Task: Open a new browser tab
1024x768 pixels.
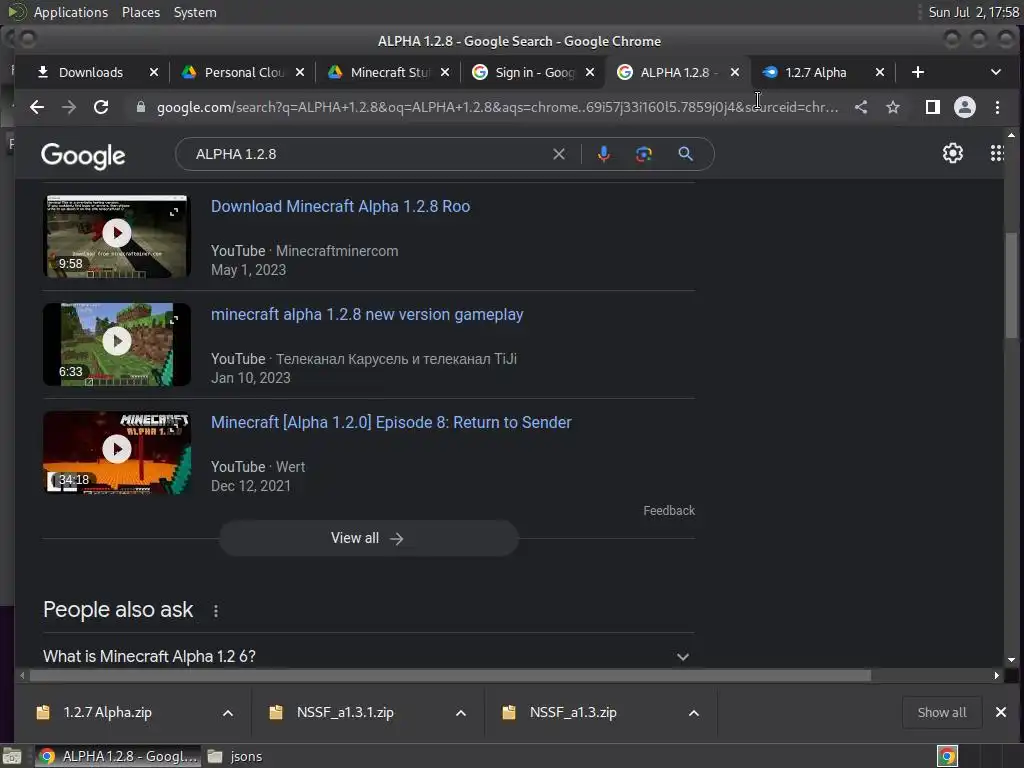Action: click(x=918, y=72)
